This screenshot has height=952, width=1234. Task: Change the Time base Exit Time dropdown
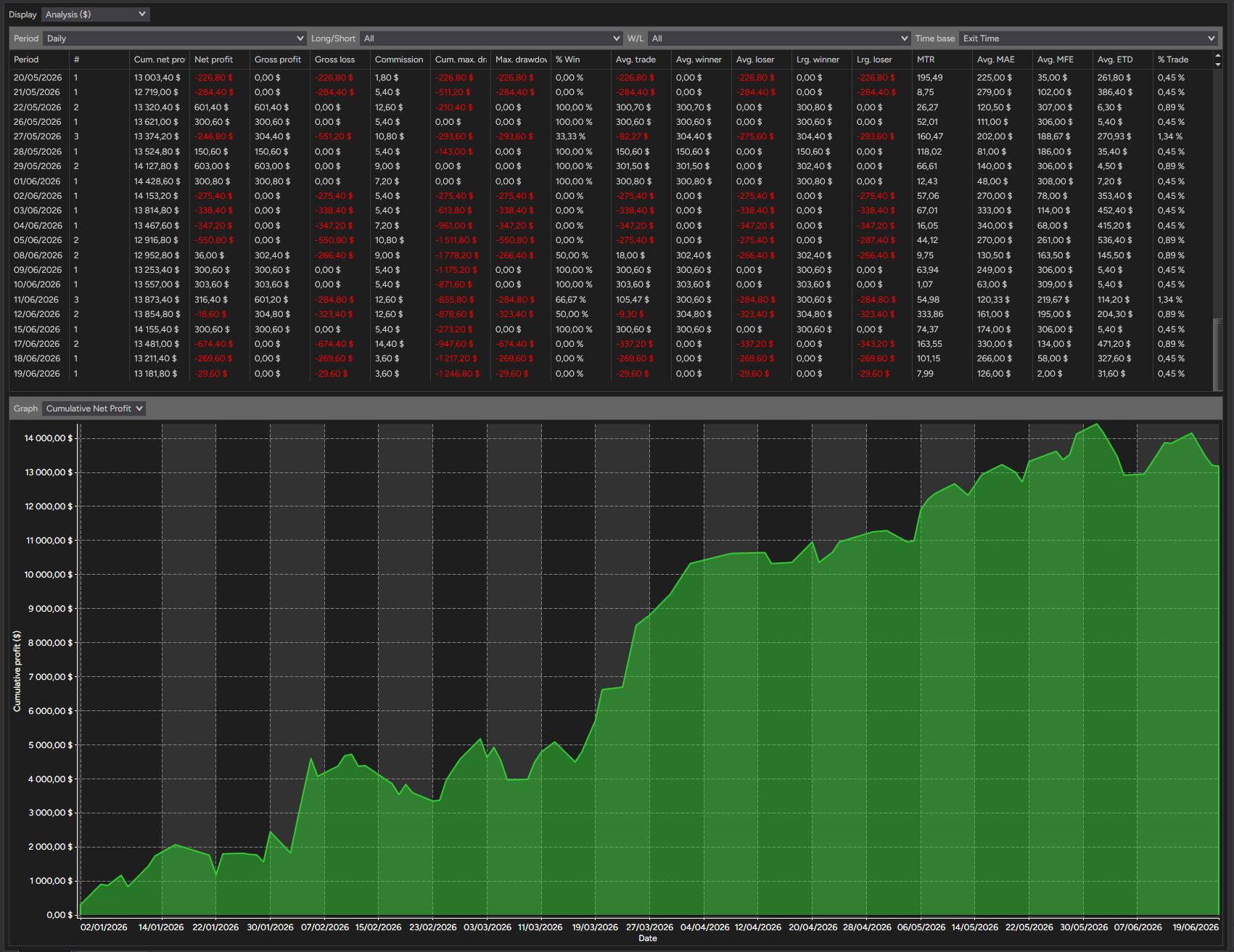(x=1087, y=38)
